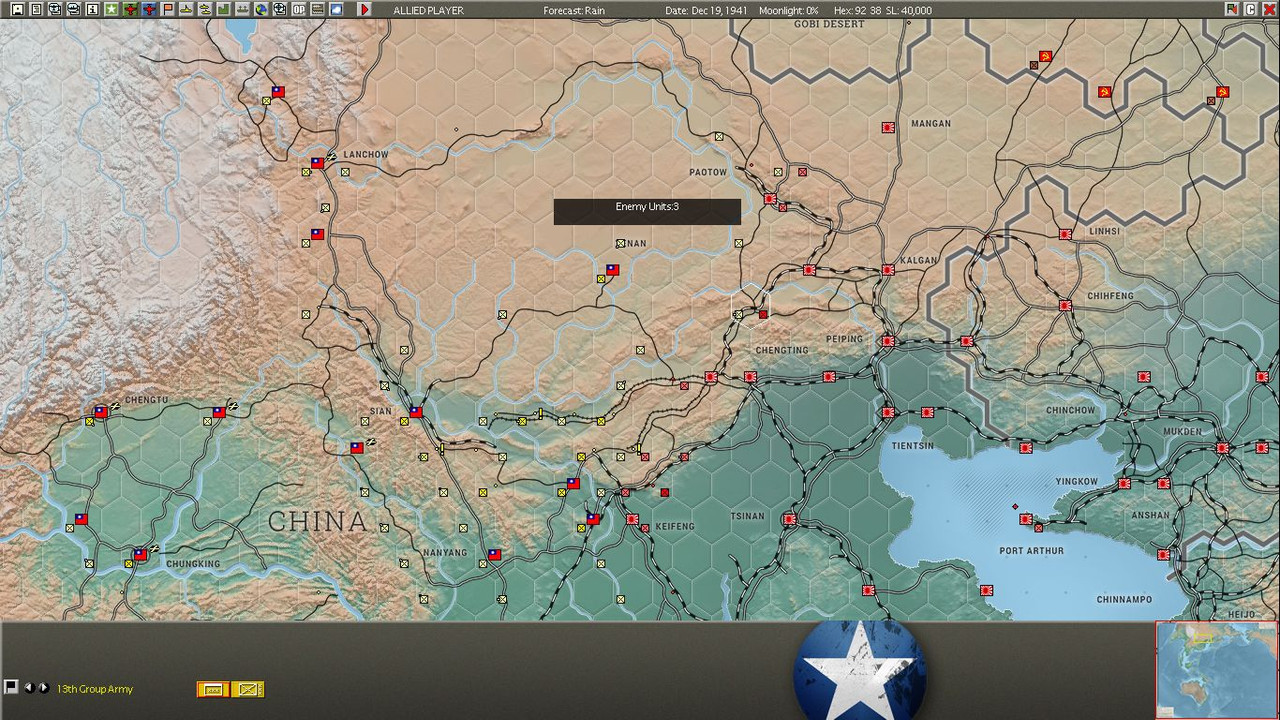Click the 'Moonlight: 0%' status text
This screenshot has width=1280, height=720.
(x=788, y=10)
